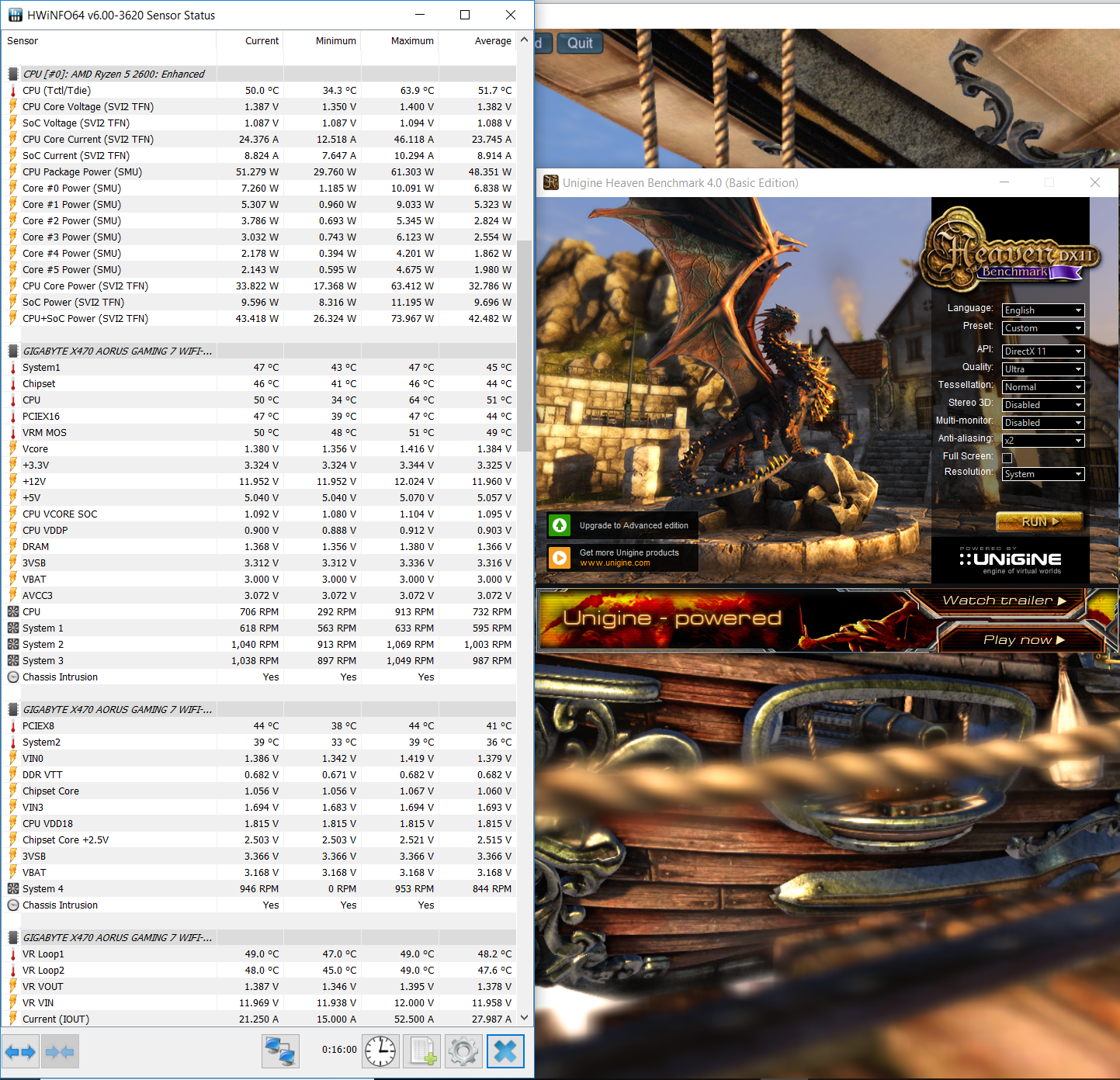Click the expand columns arrows icon in HWiNFO toolbar
The image size is (1120, 1080).
tap(20, 1052)
